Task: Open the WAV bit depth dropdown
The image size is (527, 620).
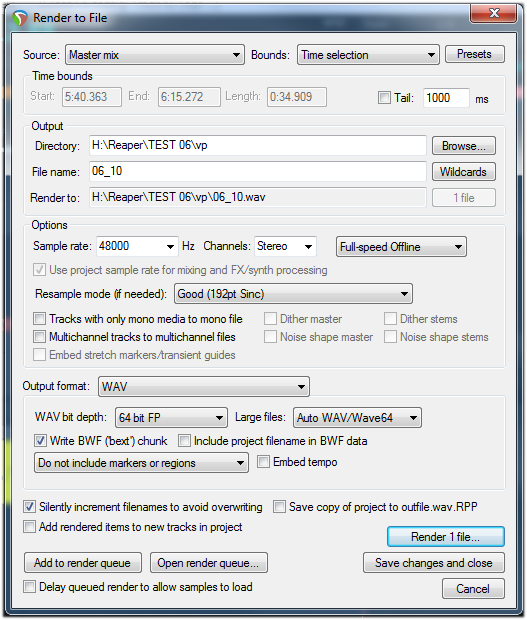Action: coord(171,418)
